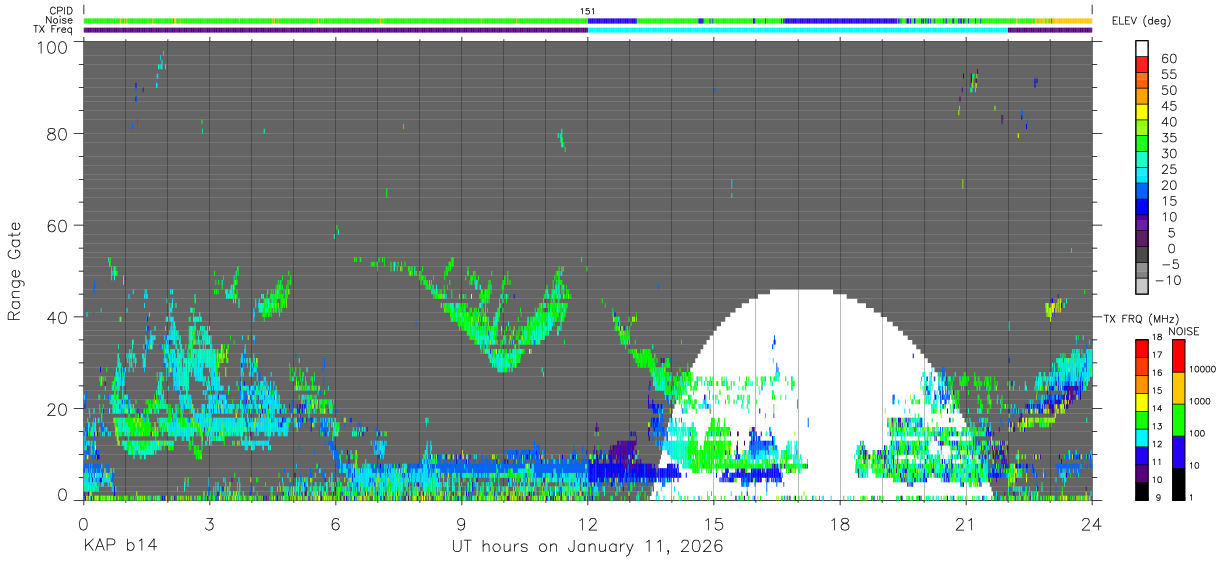Select the 21 tick on UT hours axis
1228x567 pixels.
point(966,524)
